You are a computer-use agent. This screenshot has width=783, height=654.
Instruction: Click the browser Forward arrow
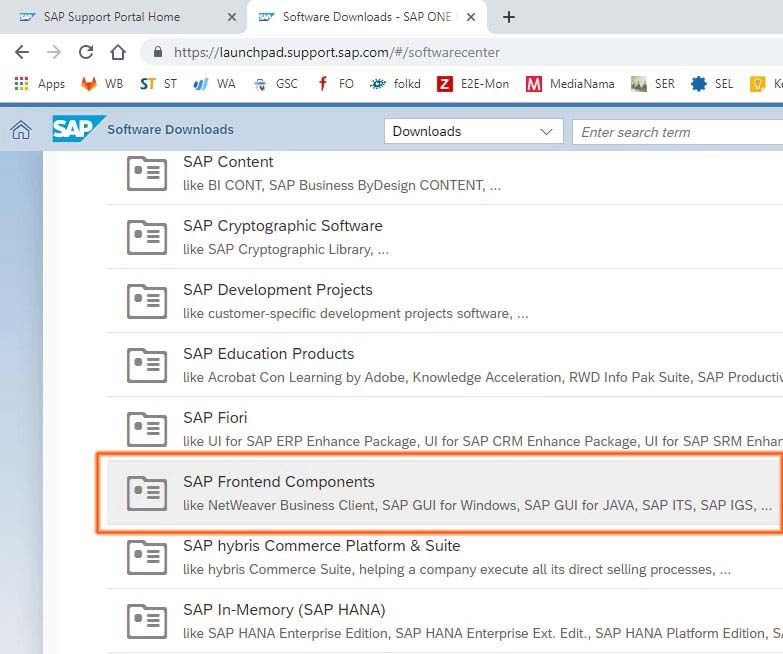54,52
